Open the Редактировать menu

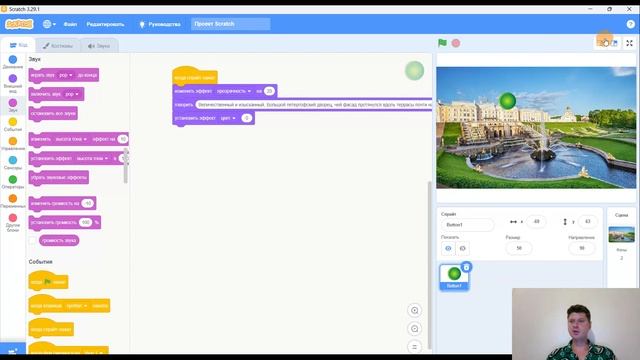tap(105, 24)
